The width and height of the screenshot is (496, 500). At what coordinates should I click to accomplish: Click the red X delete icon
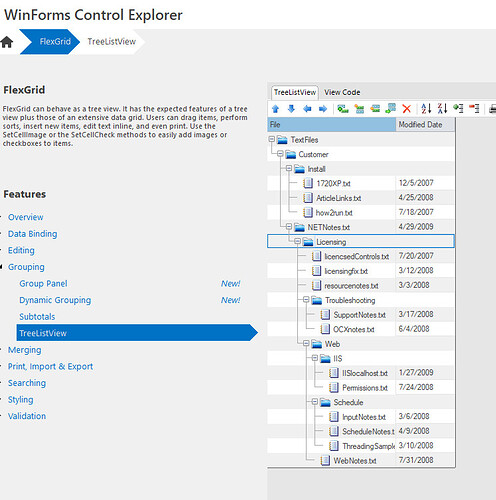(x=406, y=109)
